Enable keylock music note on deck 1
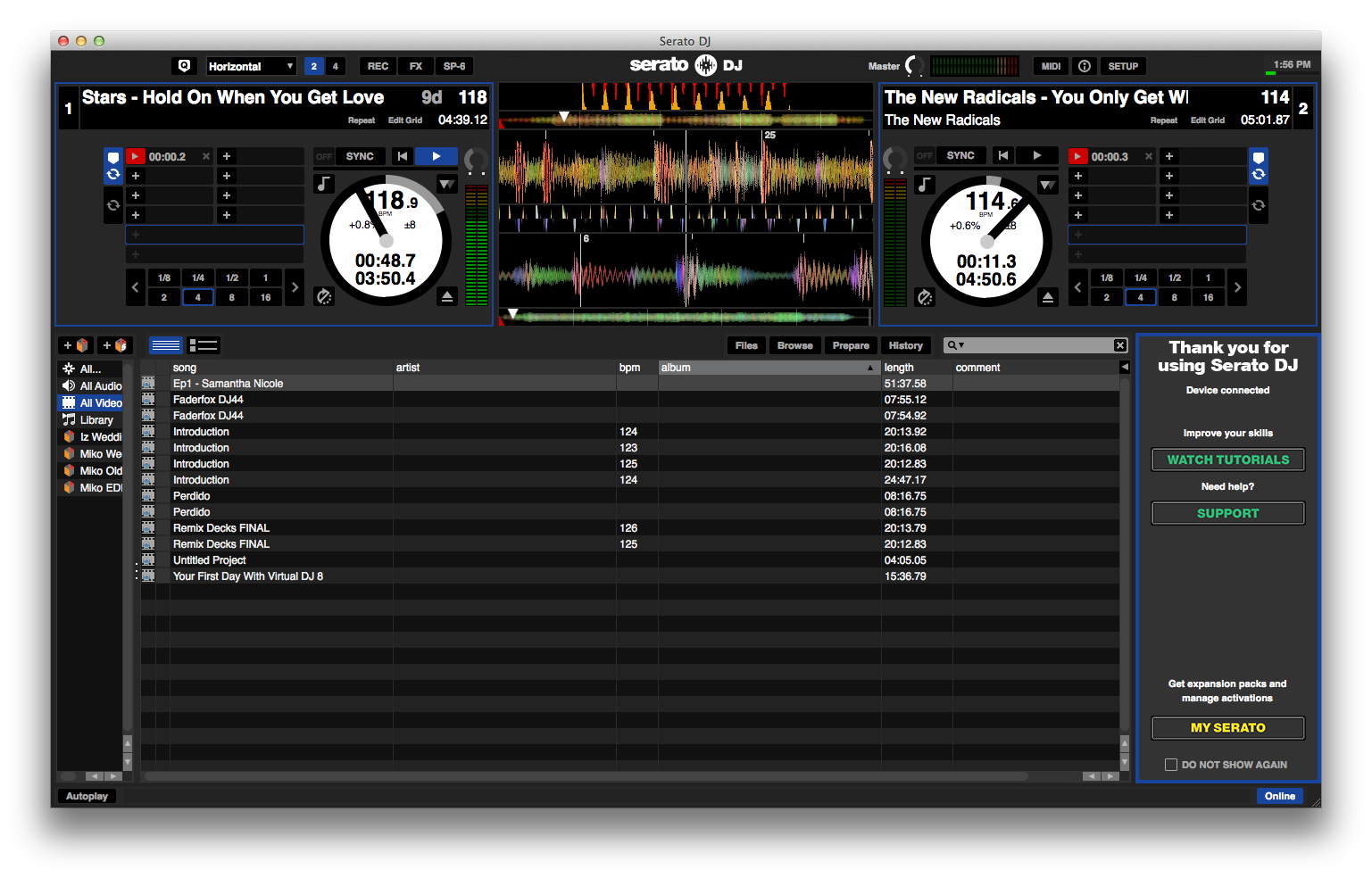 coord(323,184)
